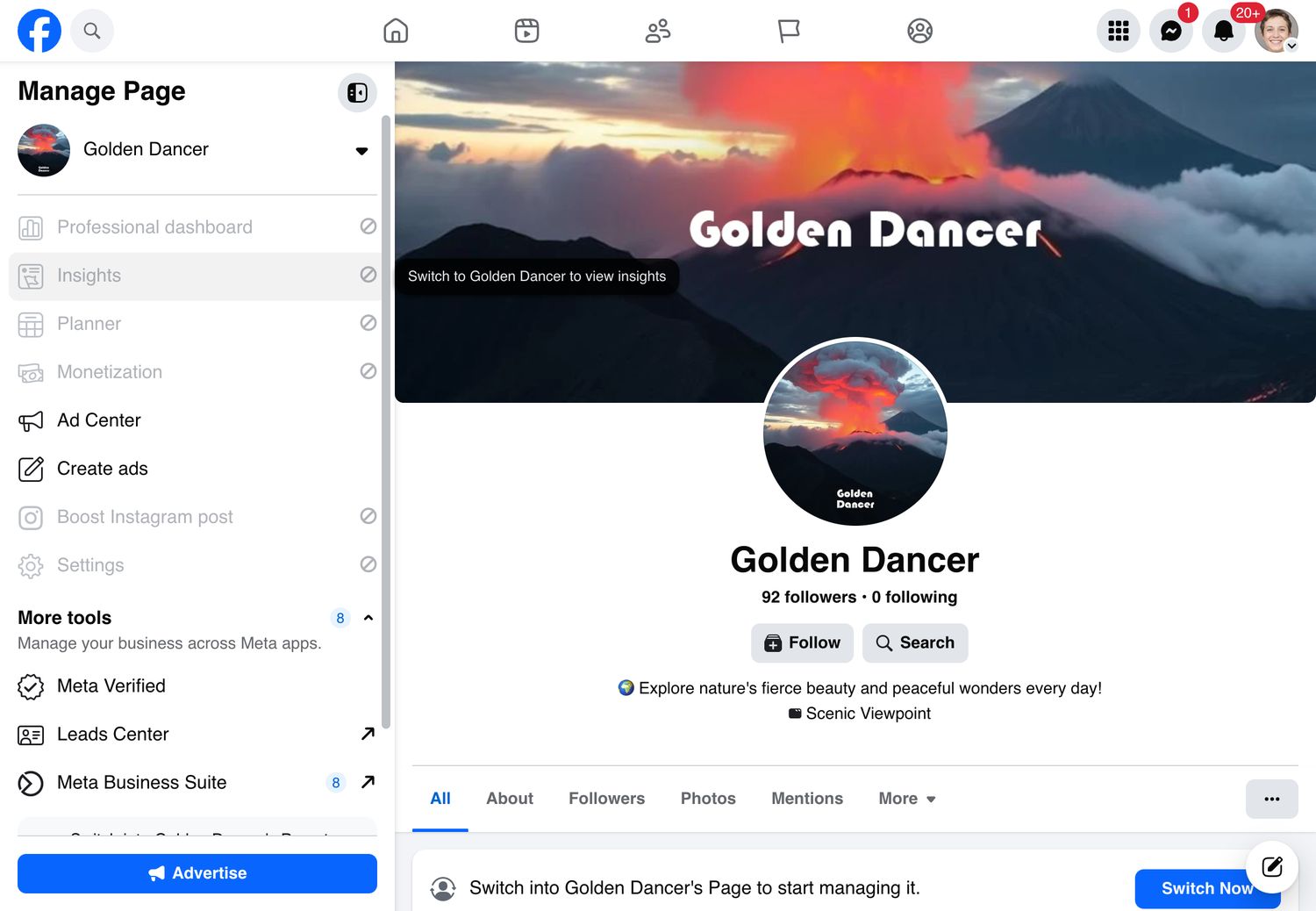The width and height of the screenshot is (1316, 911).
Task: Collapse the Manage Page sidebar toggle
Action: (x=357, y=92)
